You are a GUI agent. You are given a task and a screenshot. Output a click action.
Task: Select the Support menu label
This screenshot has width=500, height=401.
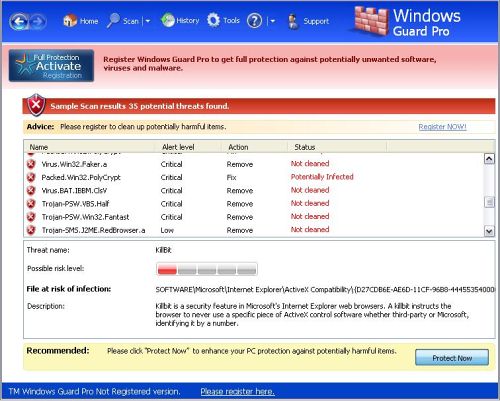[x=316, y=21]
